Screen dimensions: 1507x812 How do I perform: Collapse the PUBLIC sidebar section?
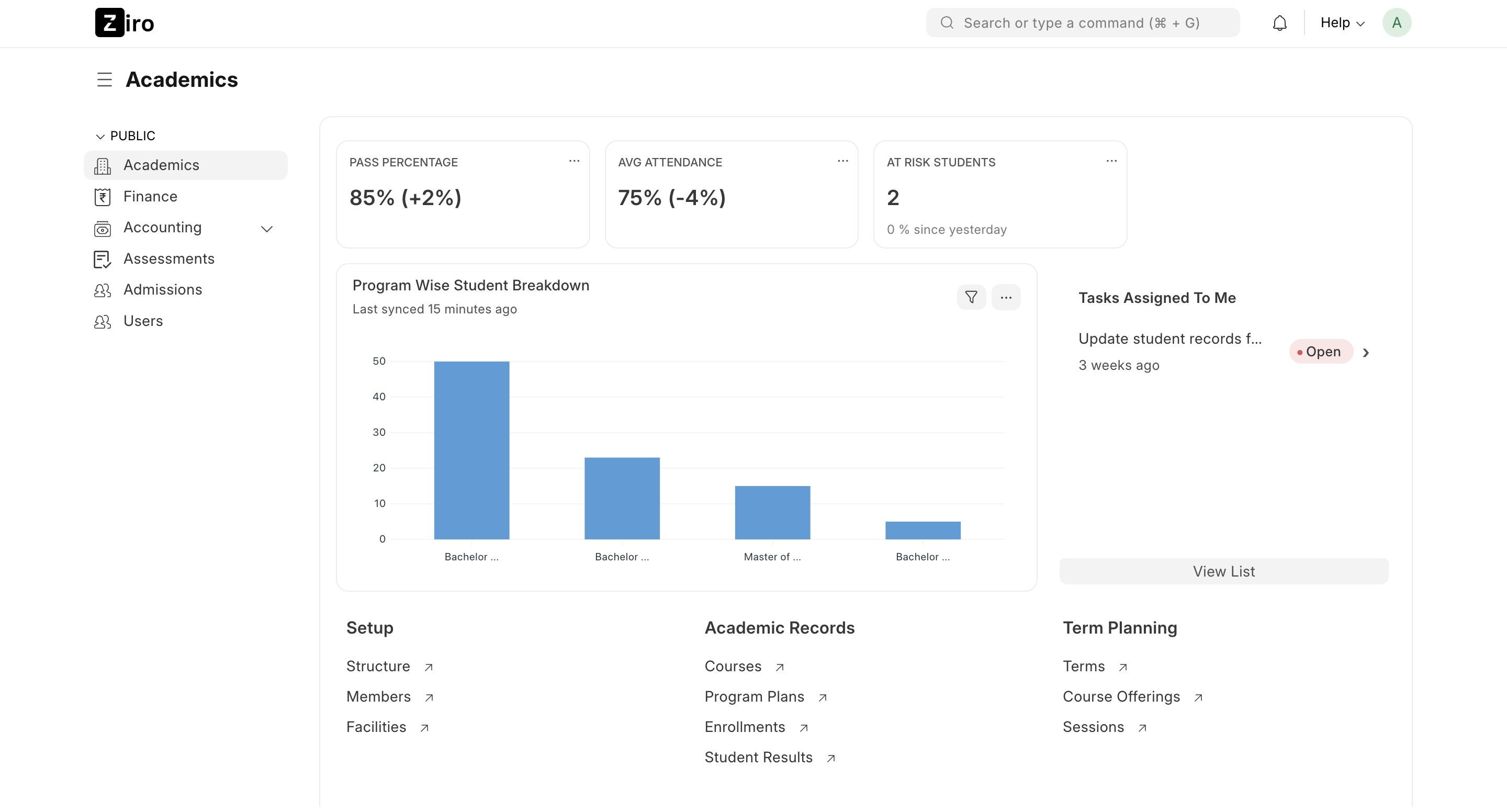[100, 137]
